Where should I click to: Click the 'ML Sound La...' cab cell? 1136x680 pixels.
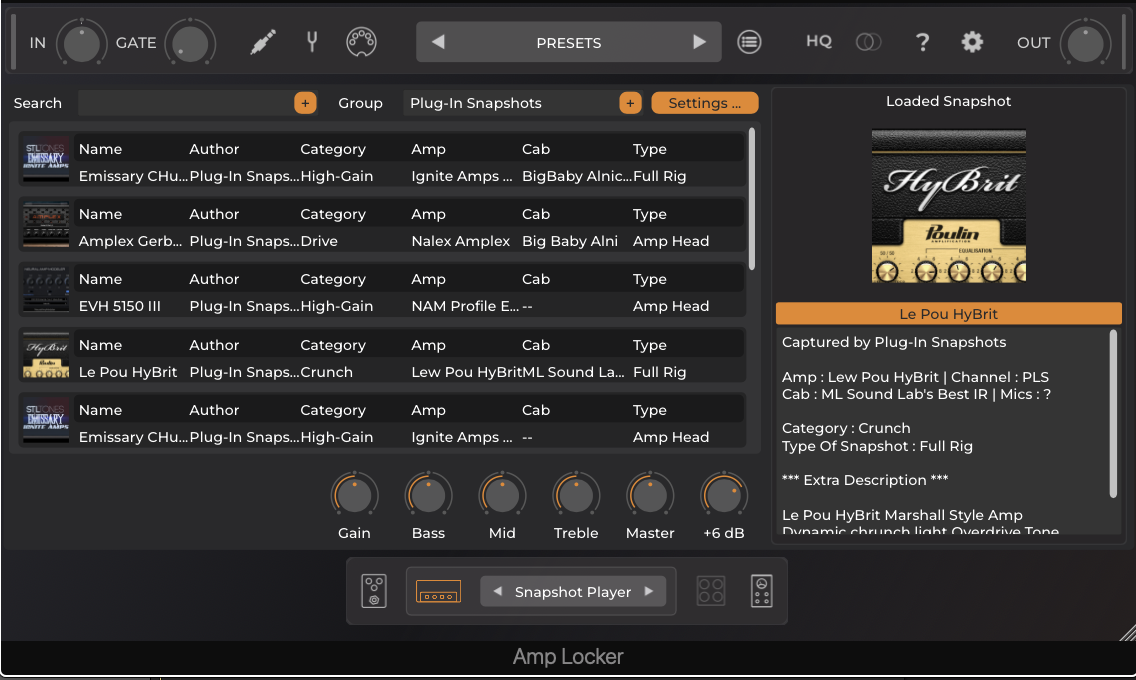574,372
